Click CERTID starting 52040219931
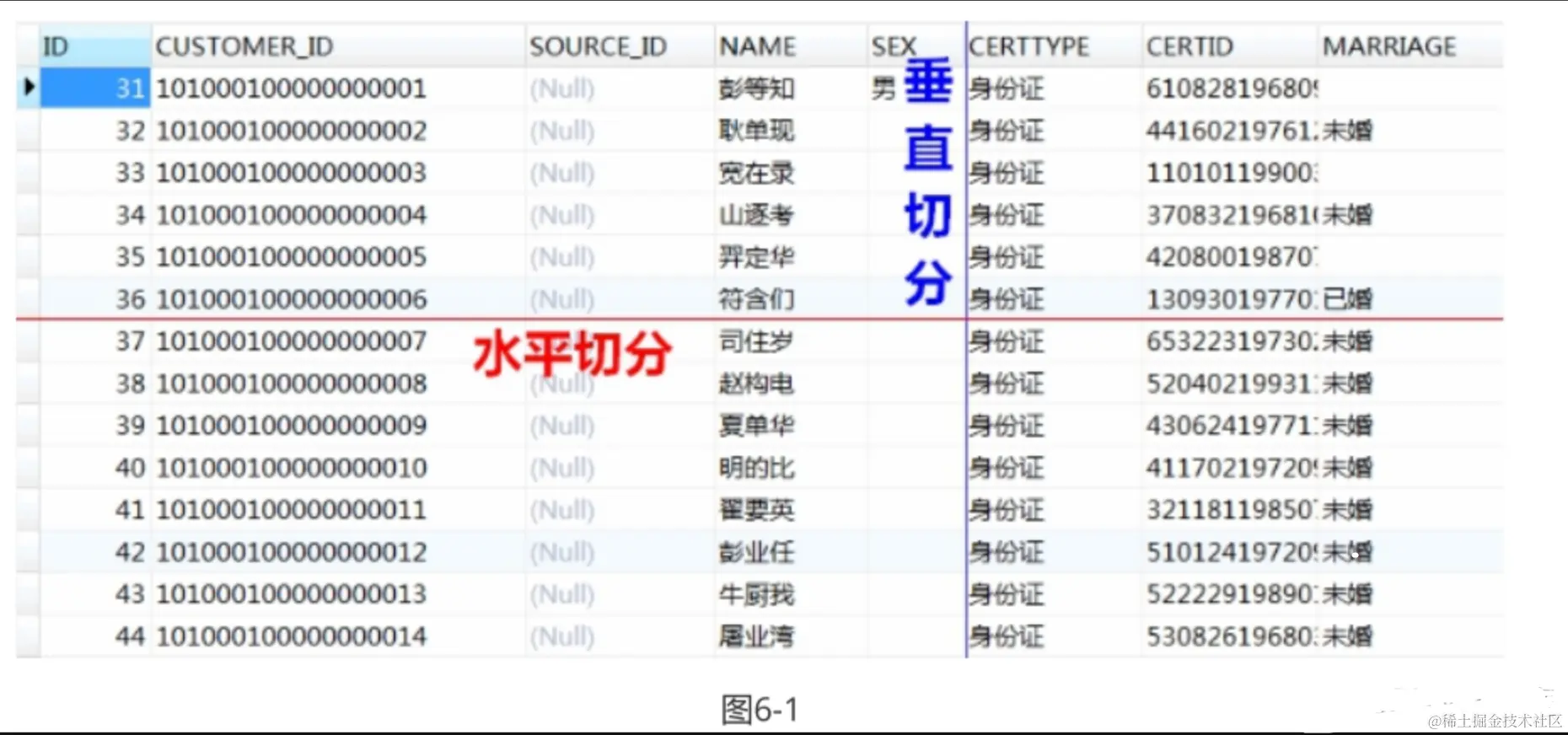 pos(1232,384)
